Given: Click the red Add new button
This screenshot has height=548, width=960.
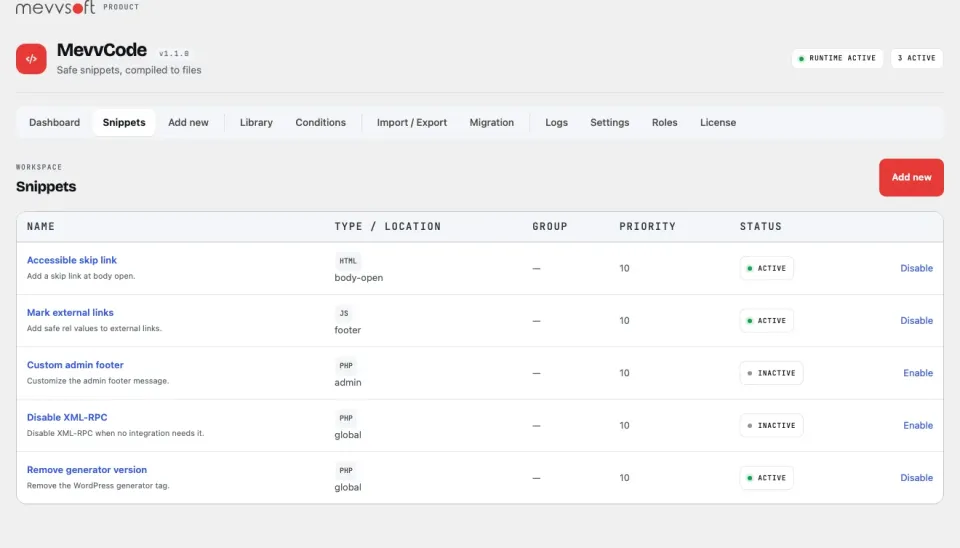Looking at the screenshot, I should click(x=911, y=178).
